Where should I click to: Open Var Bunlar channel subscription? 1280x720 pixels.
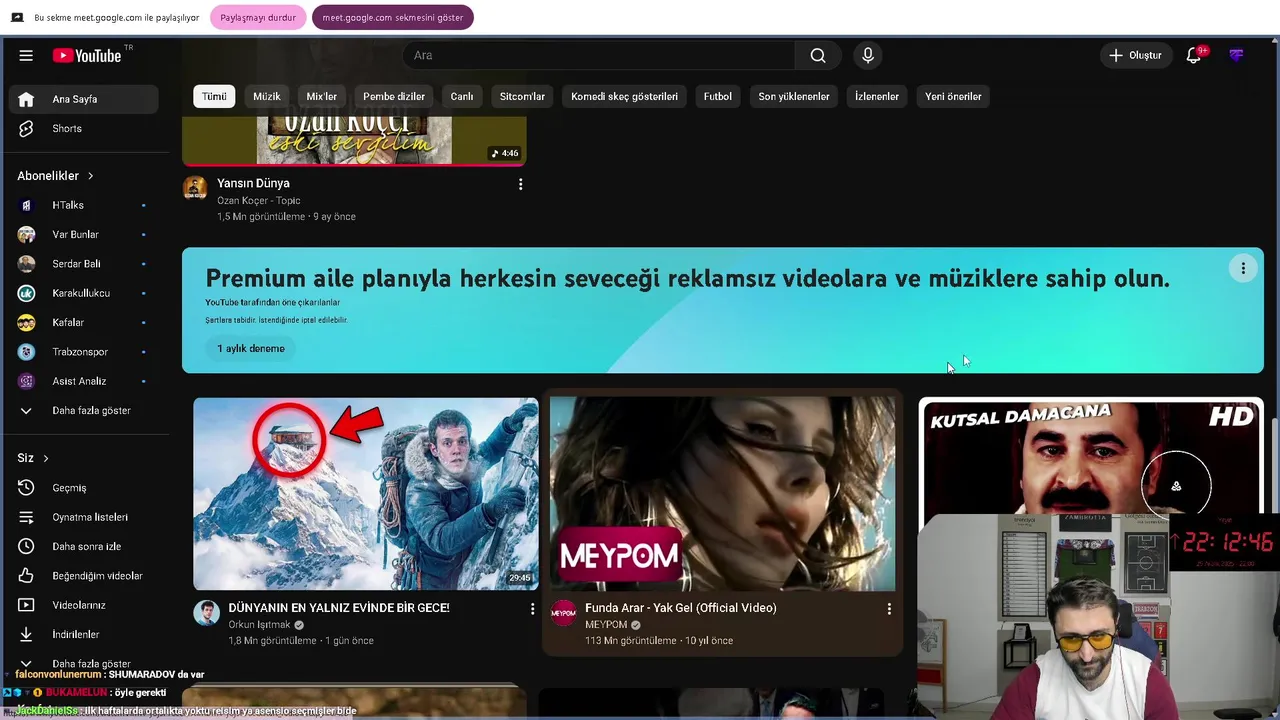click(84, 234)
